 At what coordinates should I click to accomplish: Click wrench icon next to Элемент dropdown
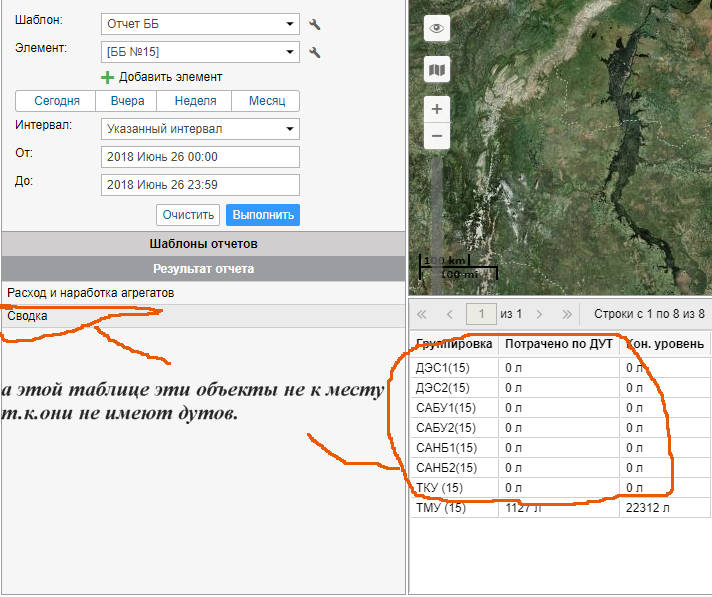315,52
